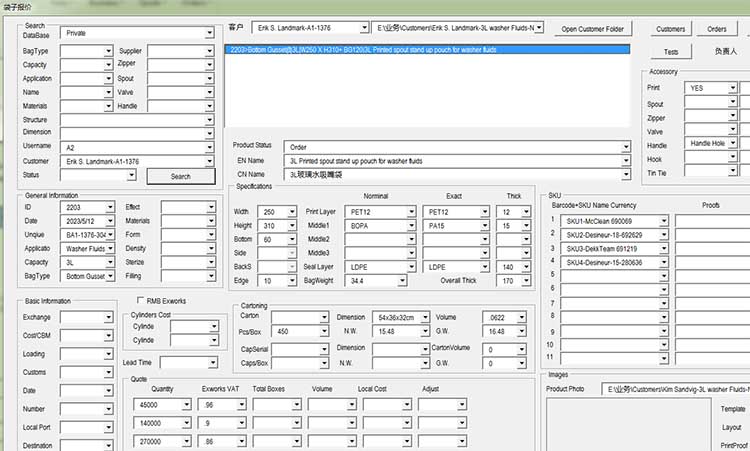
Task: Click the Search button
Action: pyautogui.click(x=181, y=176)
